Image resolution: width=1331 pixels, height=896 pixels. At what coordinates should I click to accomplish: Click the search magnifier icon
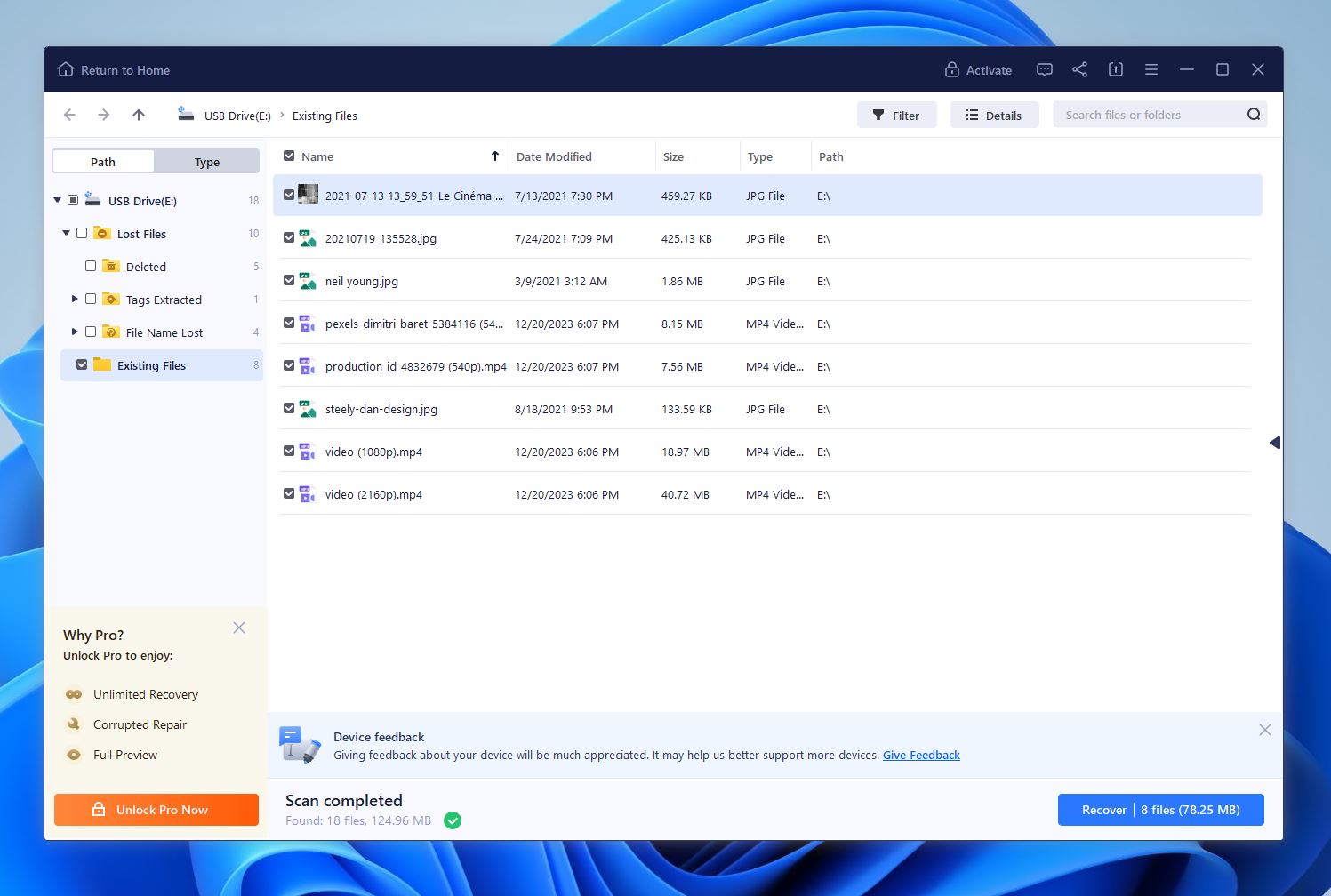(1254, 114)
